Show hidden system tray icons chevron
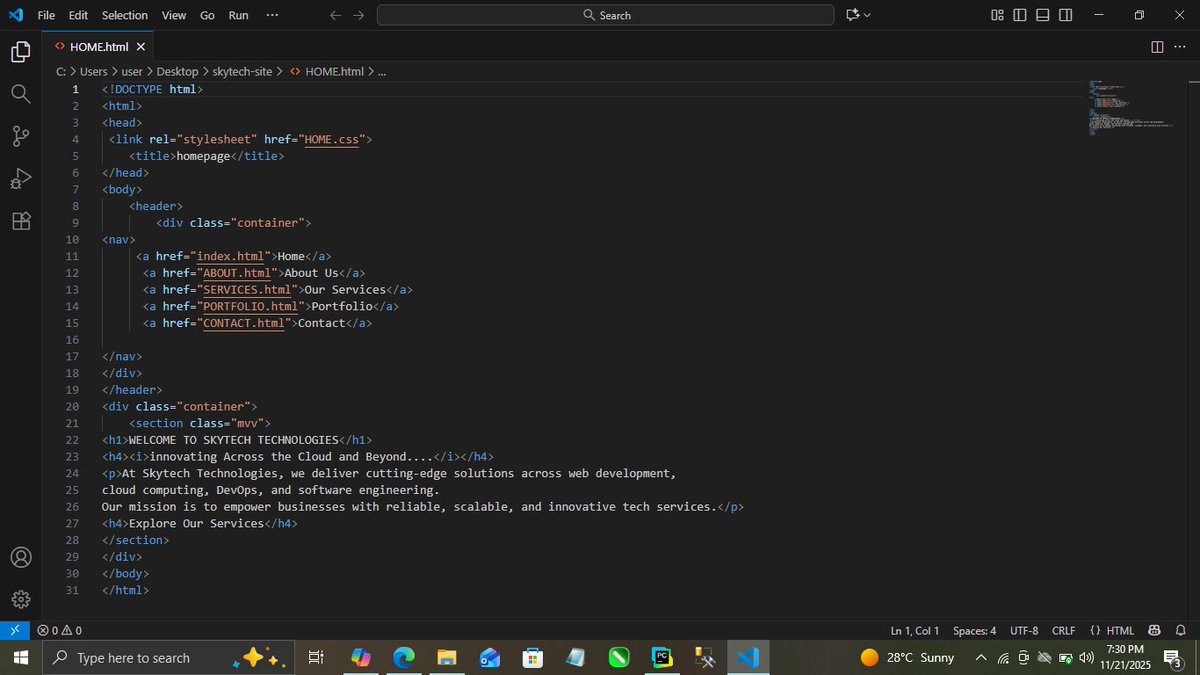Viewport: 1200px width, 675px height. click(980, 658)
